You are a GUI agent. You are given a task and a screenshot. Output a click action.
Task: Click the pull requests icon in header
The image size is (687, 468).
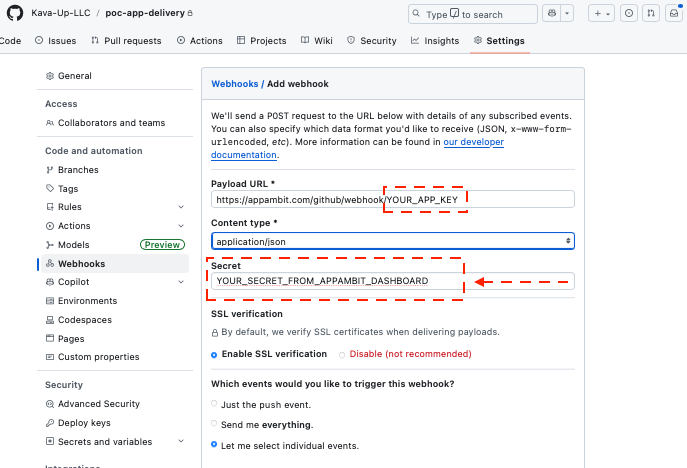[650, 14]
